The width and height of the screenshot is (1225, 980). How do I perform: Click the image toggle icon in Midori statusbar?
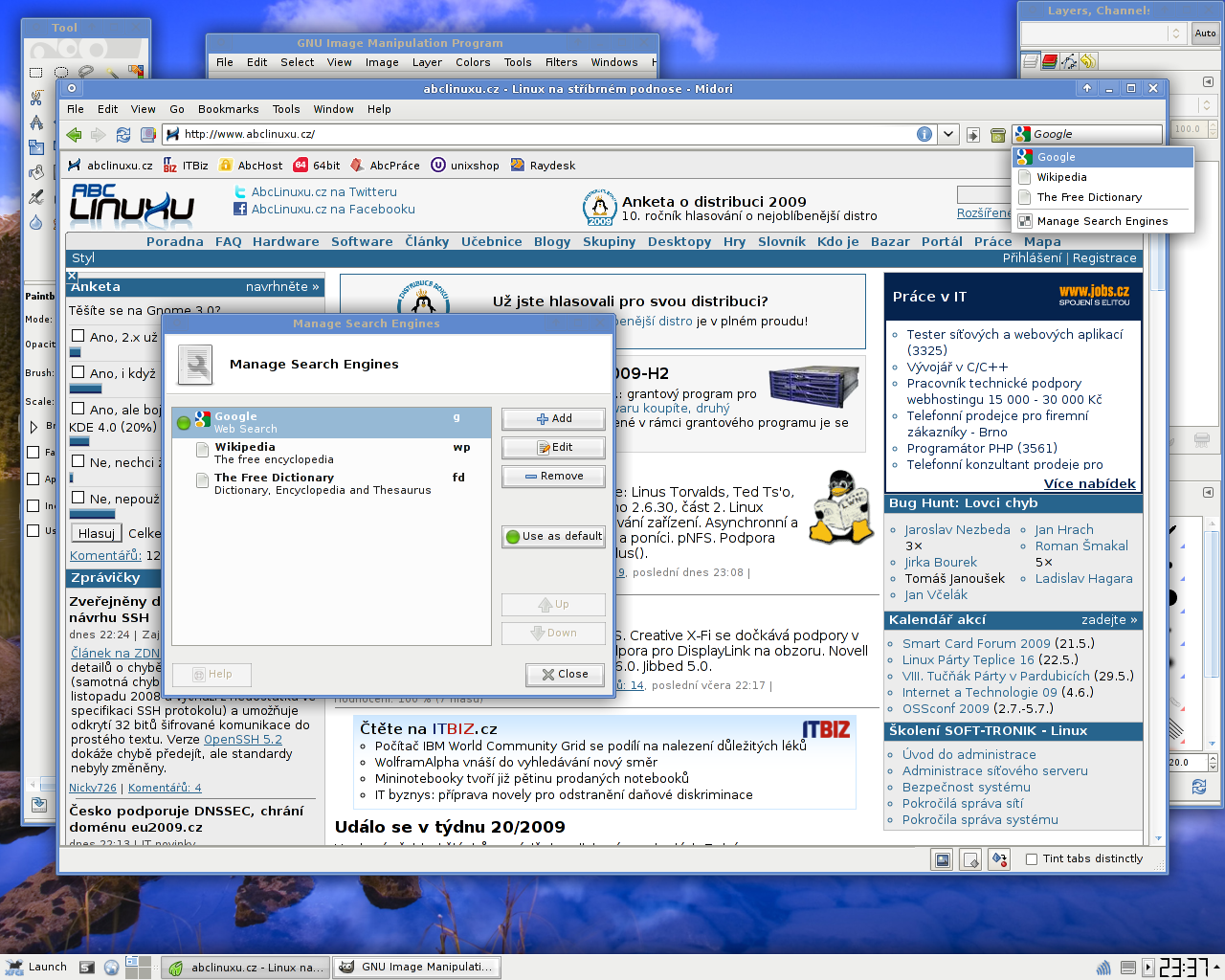pos(943,859)
